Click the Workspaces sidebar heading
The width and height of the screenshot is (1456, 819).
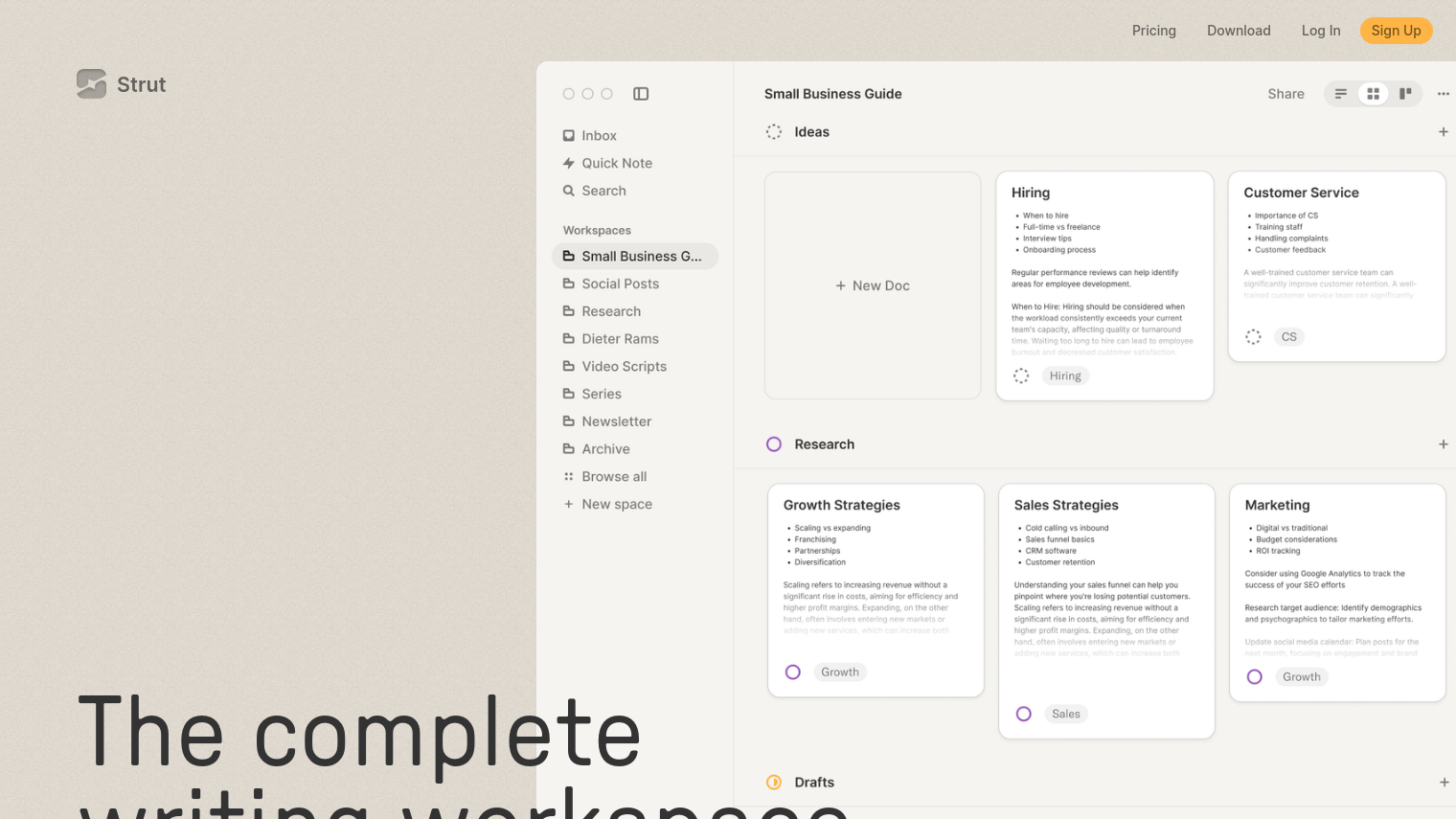[597, 231]
